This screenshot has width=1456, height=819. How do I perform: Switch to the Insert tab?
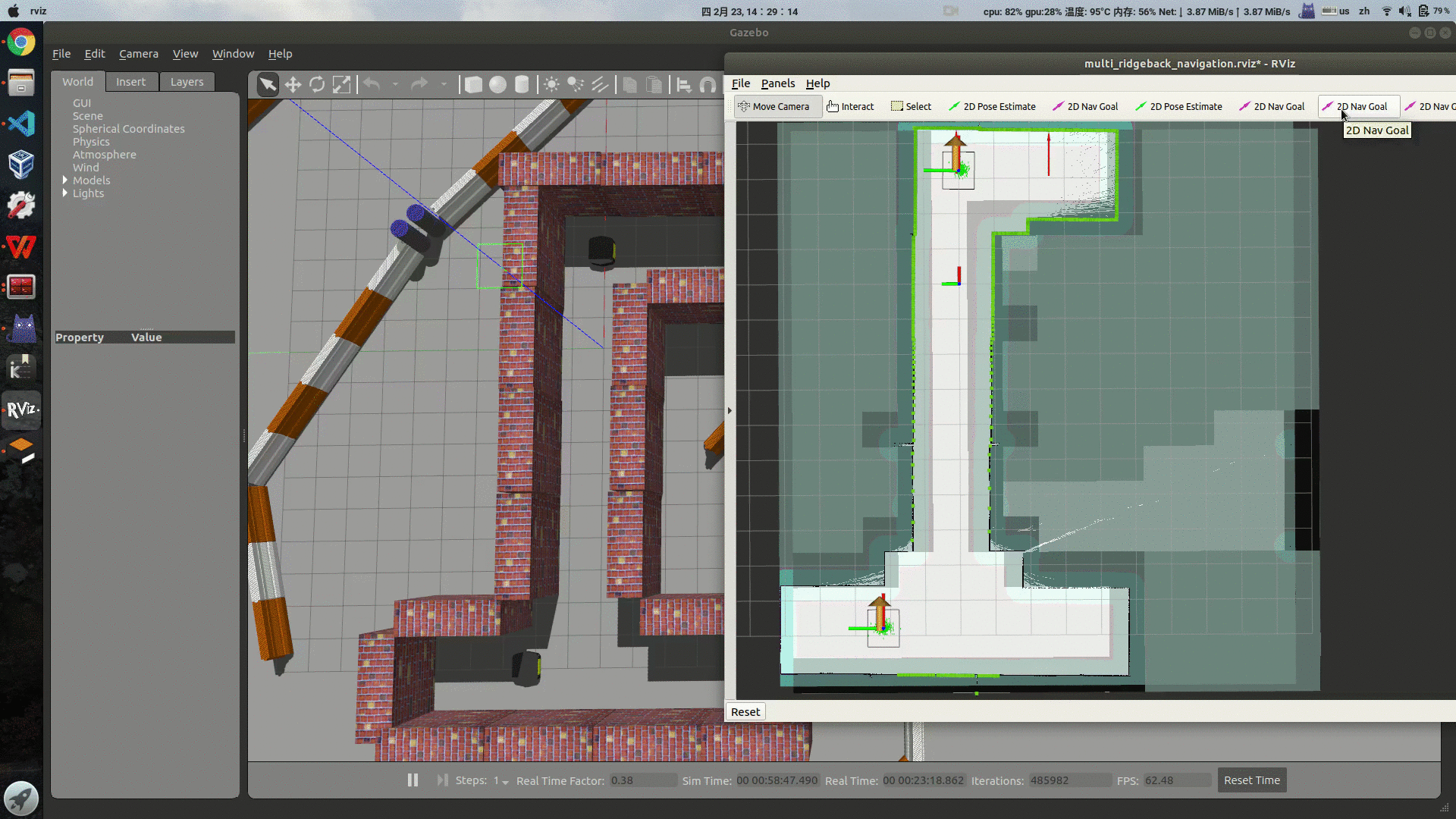click(x=130, y=82)
